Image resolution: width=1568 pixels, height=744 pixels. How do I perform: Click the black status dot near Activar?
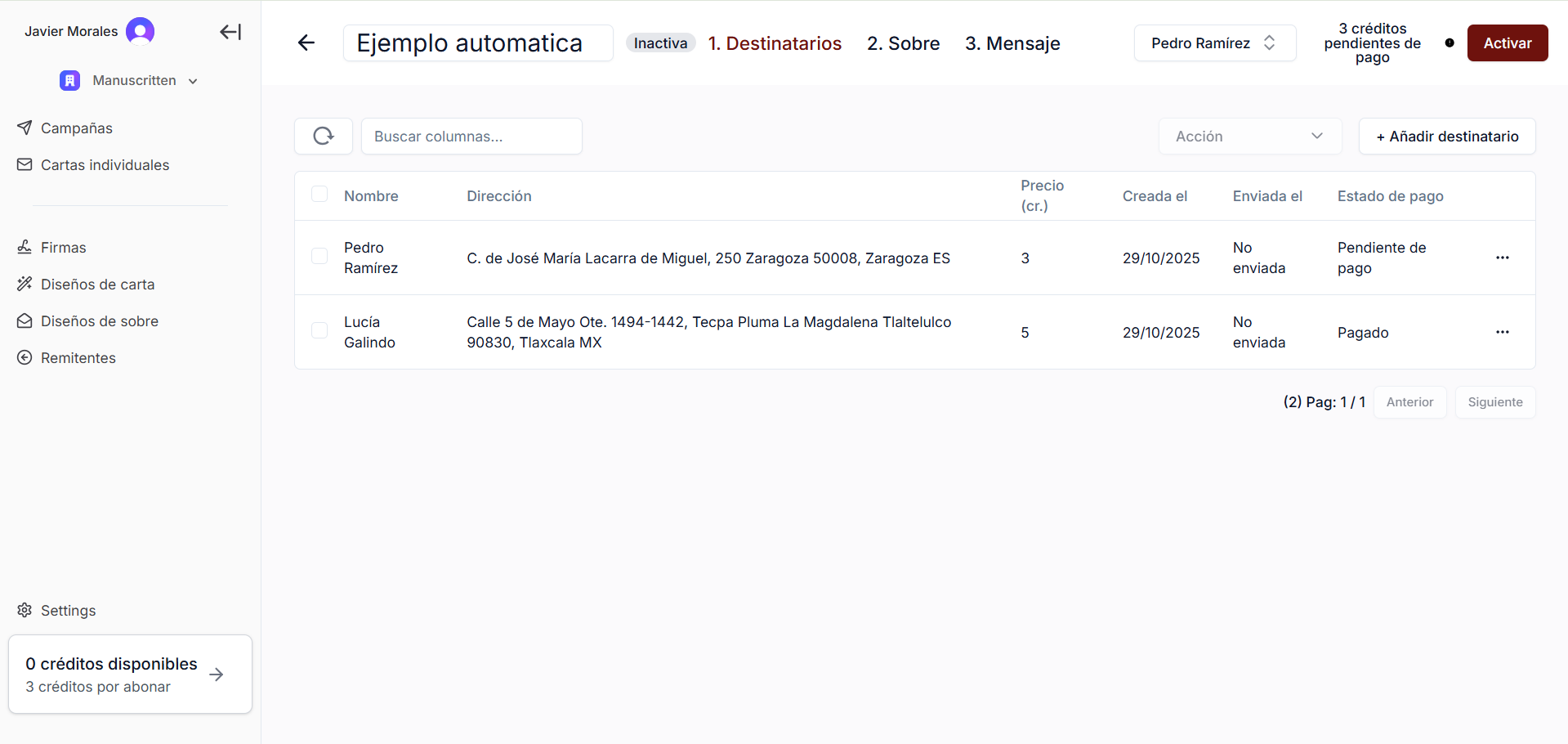click(x=1450, y=43)
